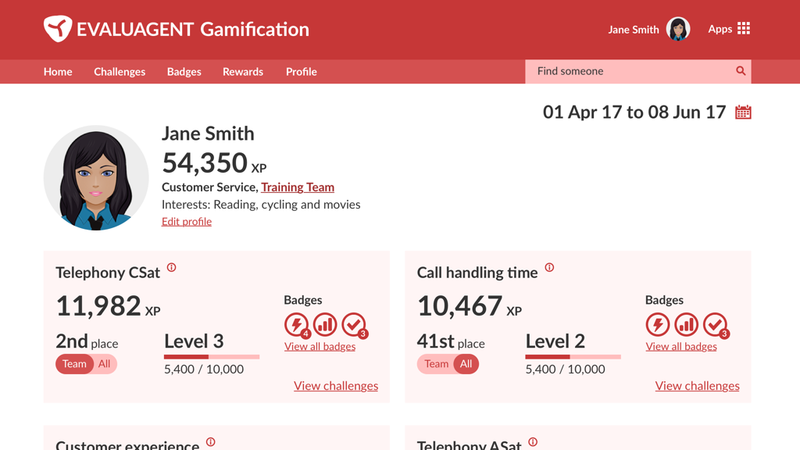
Task: Open the Badges tab
Action: [x=184, y=71]
